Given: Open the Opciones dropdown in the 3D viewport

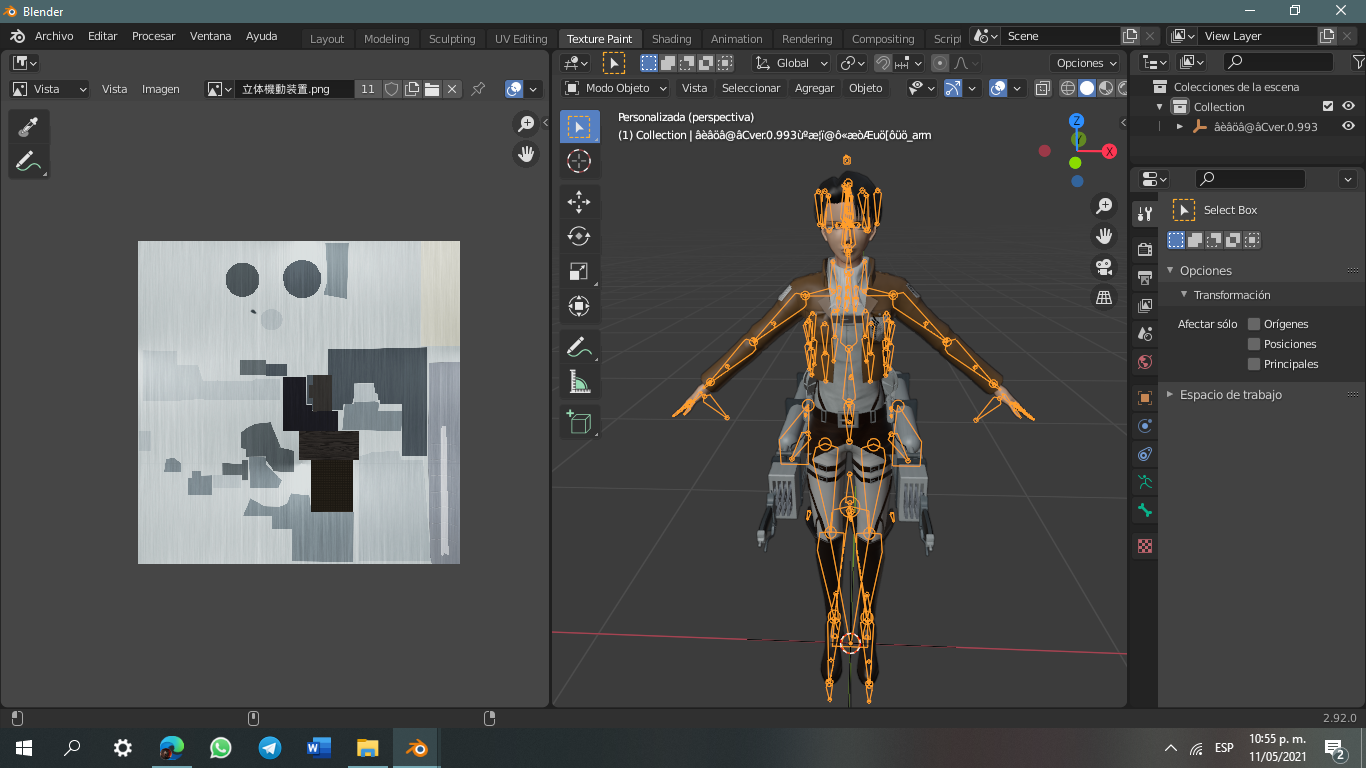Looking at the screenshot, I should pyautogui.click(x=1087, y=63).
